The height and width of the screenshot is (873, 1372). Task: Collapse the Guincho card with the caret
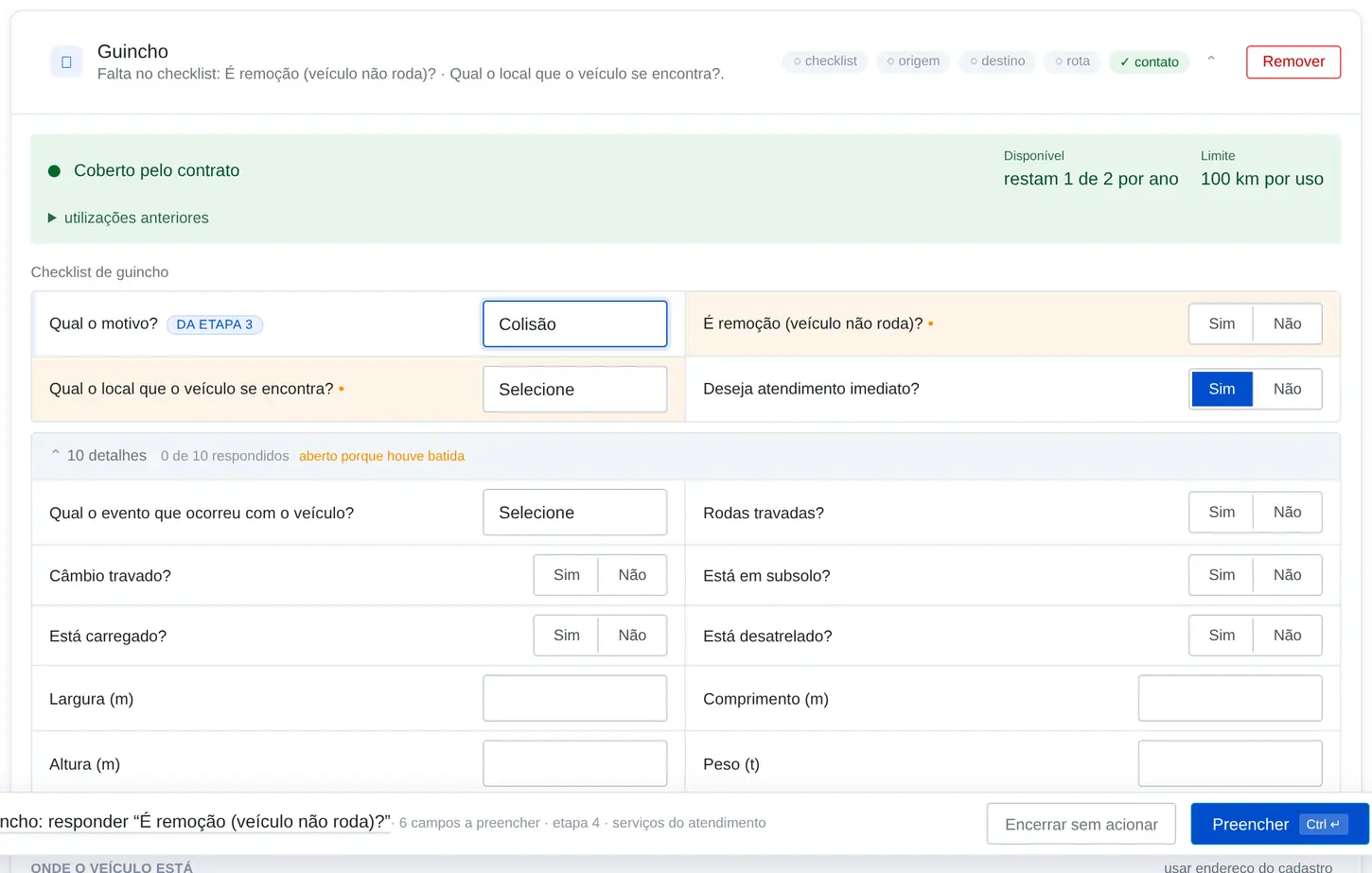1211,61
